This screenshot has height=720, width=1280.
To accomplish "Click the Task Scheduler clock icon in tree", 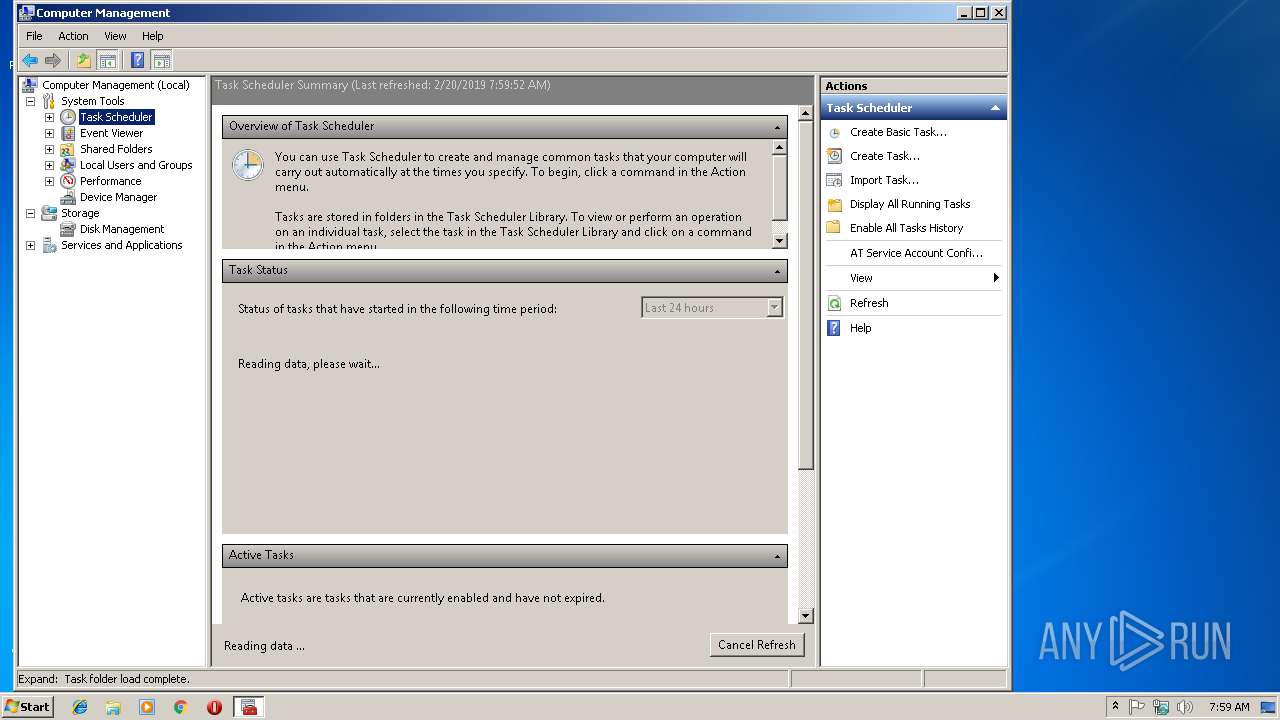I will 68,117.
